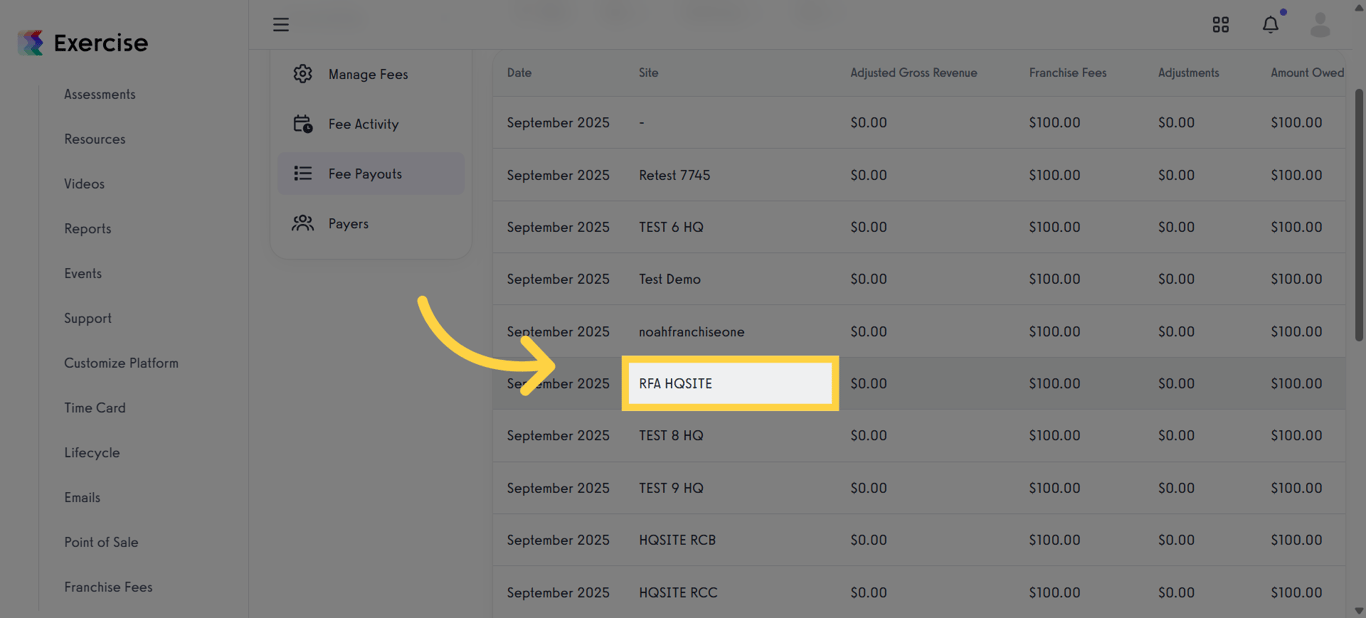1366x618 pixels.
Task: Click the Adjusted Gross Revenue column header
Action: click(913, 72)
